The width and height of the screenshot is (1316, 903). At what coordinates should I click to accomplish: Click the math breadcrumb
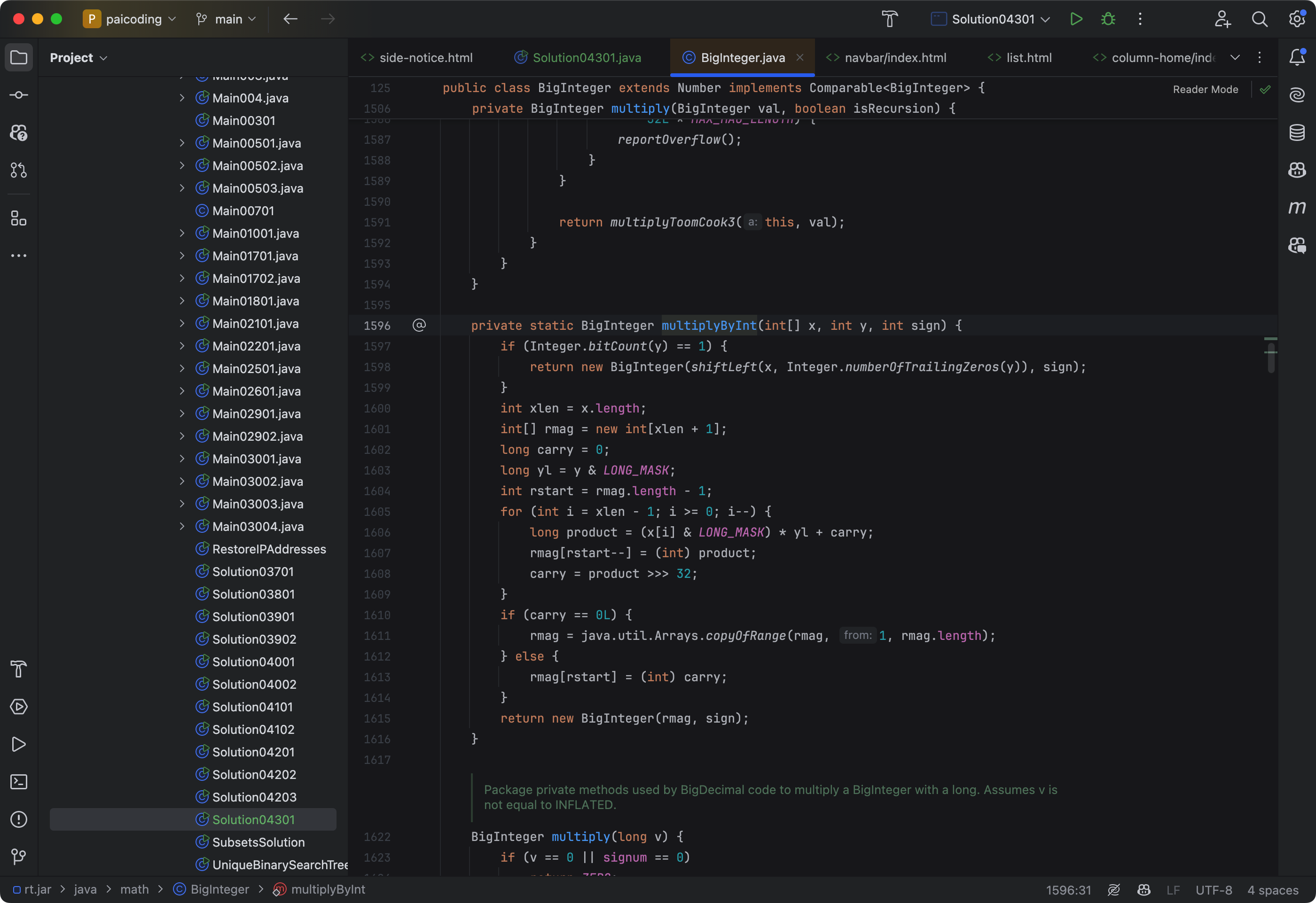(x=134, y=889)
